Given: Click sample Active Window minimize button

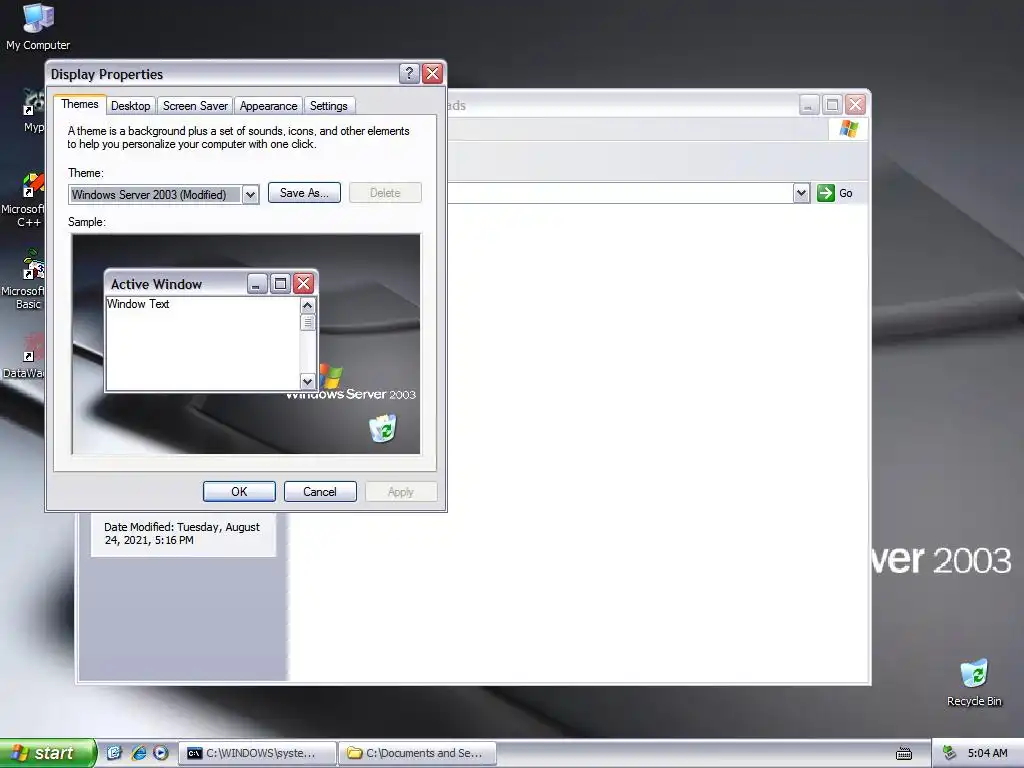Looking at the screenshot, I should coord(257,283).
